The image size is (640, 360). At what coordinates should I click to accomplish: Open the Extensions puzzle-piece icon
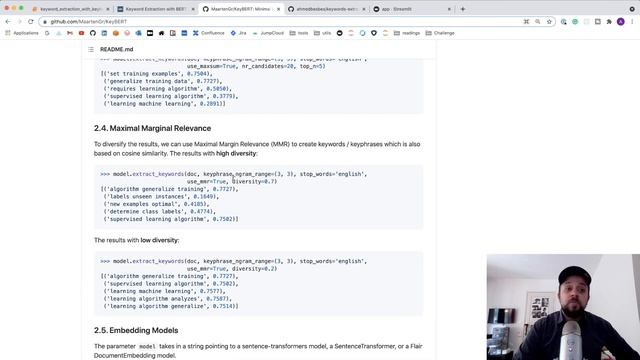point(609,22)
